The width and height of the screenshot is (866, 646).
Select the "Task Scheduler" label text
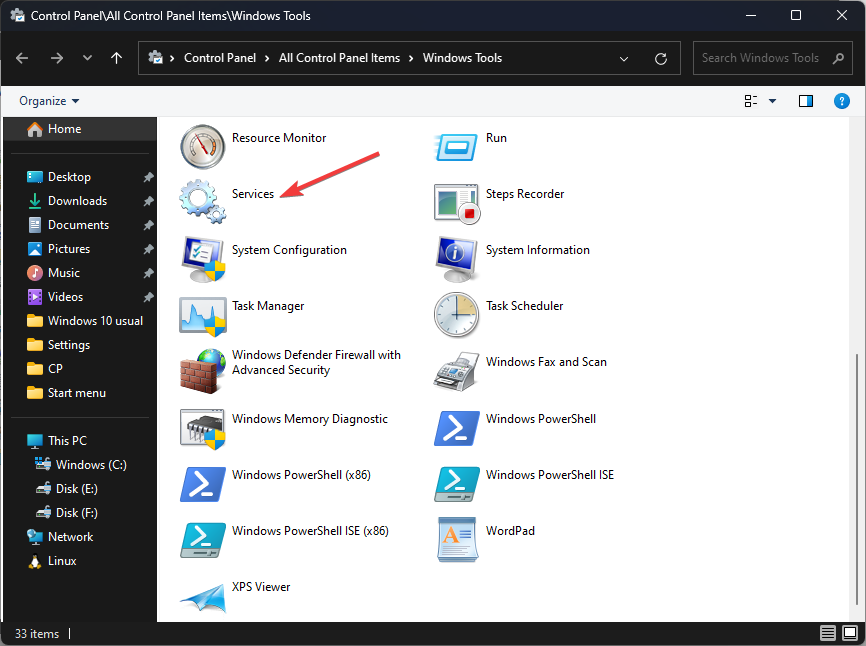[525, 306]
